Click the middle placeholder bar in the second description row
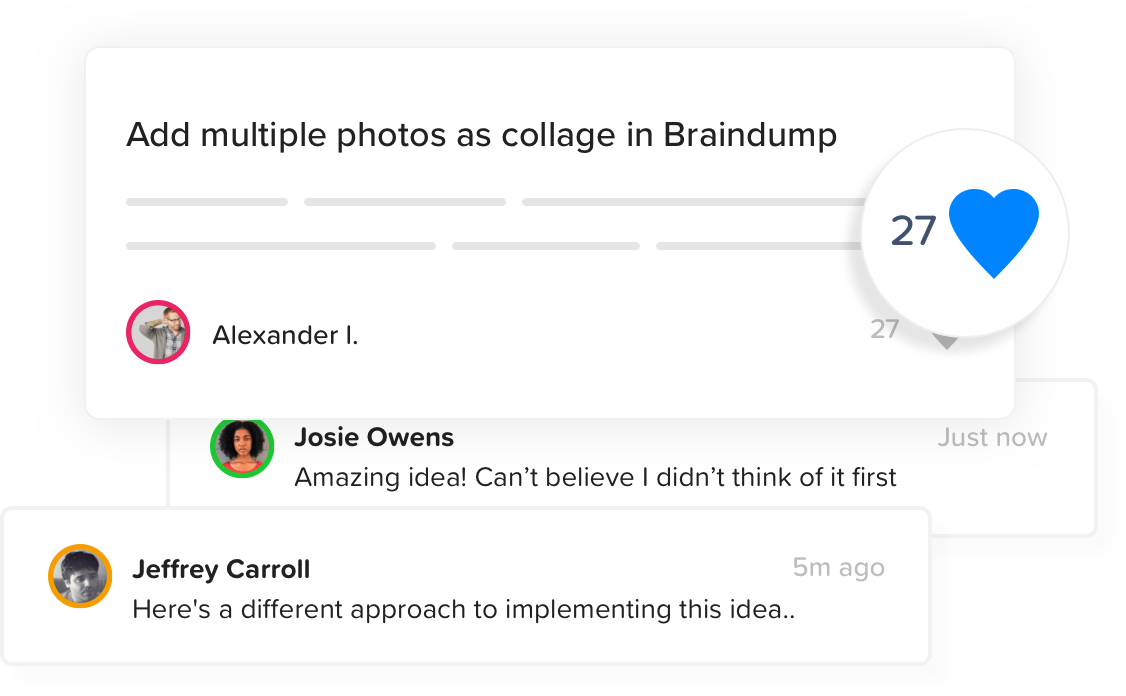 [x=546, y=246]
